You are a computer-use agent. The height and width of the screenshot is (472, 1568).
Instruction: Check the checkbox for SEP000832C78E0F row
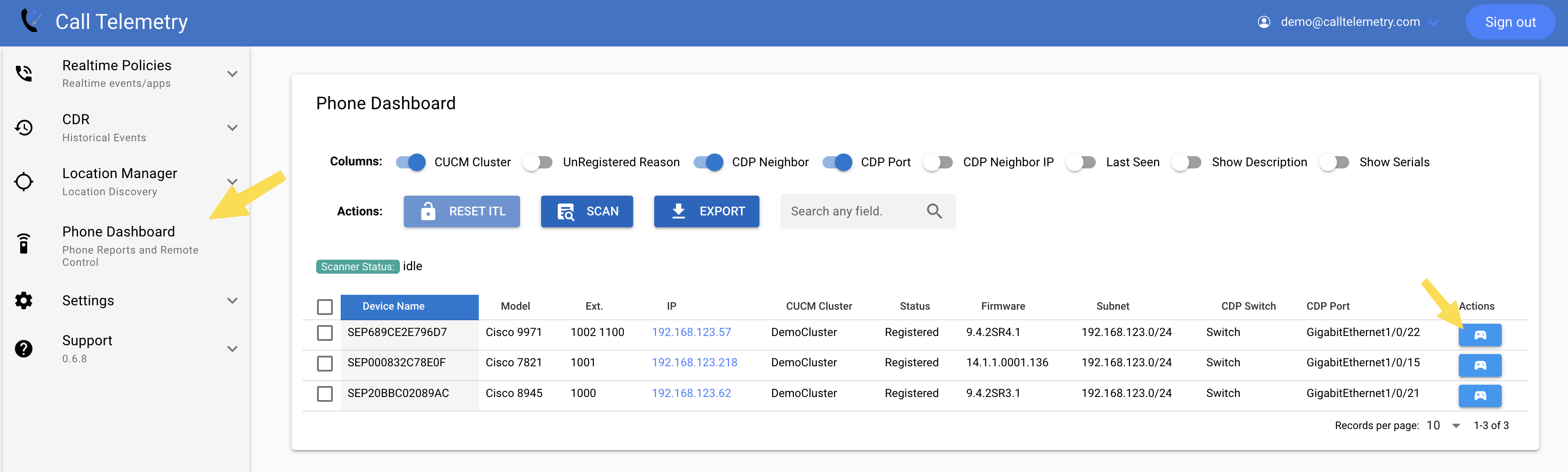pos(324,362)
